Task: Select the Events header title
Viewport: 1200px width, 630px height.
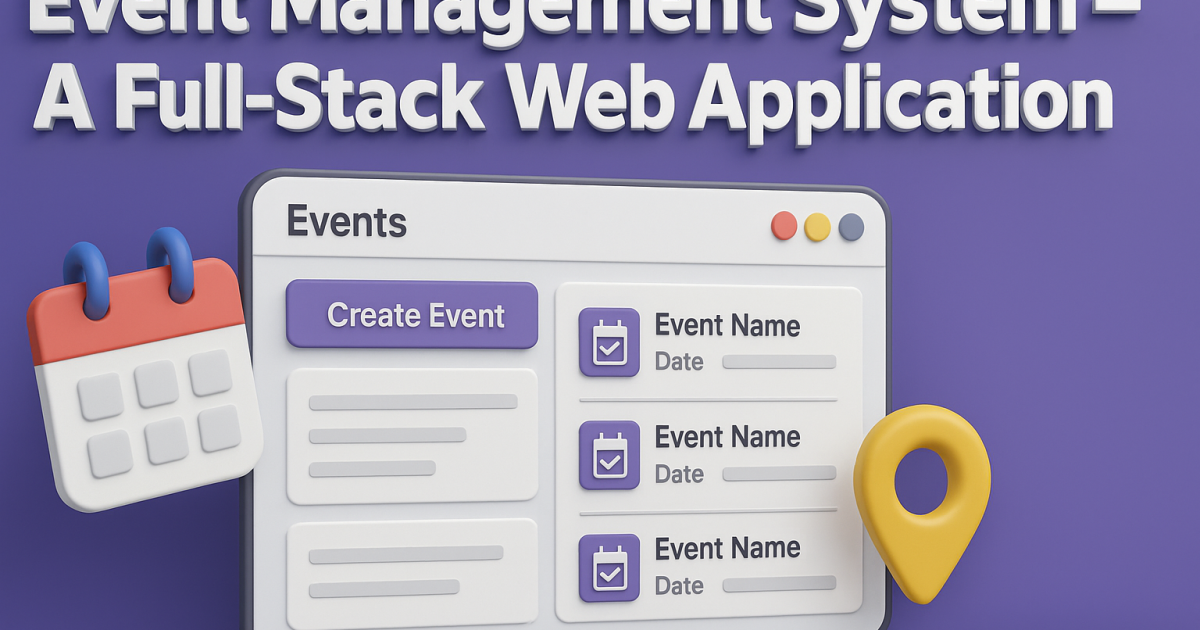Action: click(x=346, y=222)
